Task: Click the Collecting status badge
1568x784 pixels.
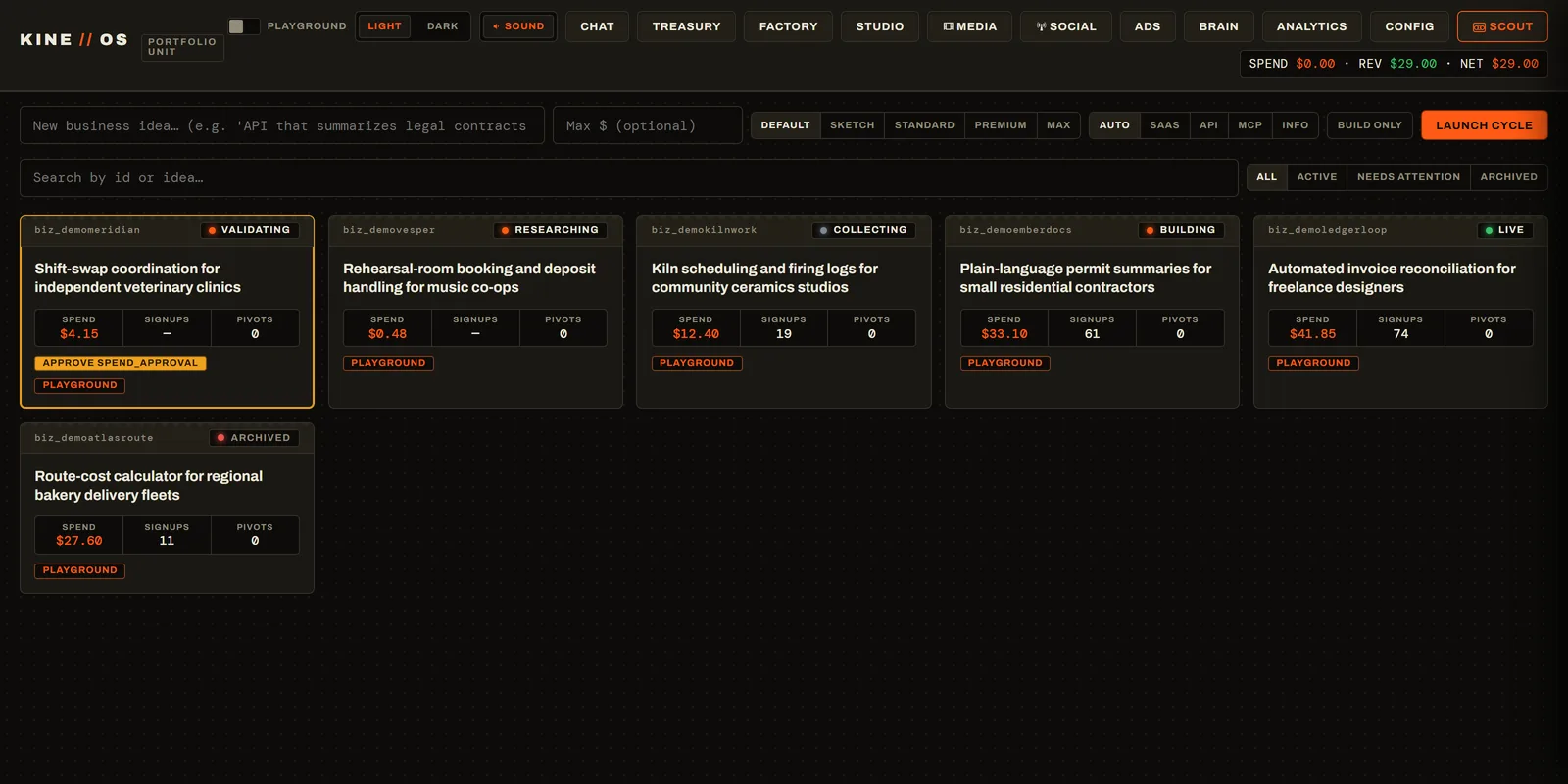Action: (x=864, y=230)
